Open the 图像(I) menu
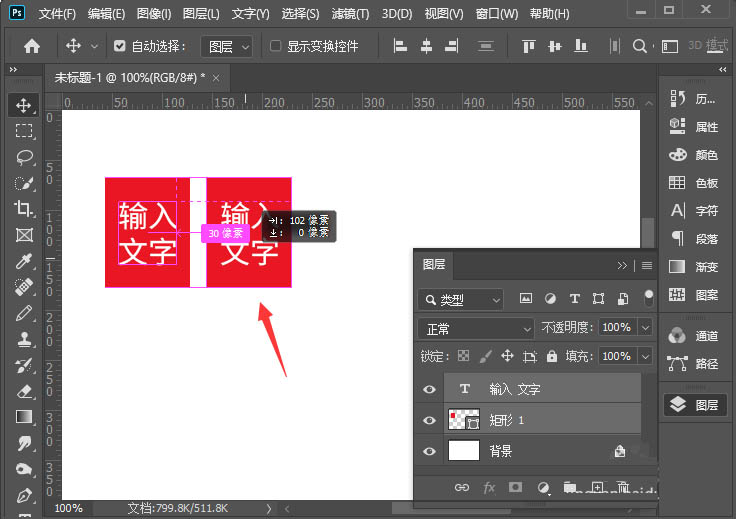Viewport: 736px width, 519px height. pos(154,14)
